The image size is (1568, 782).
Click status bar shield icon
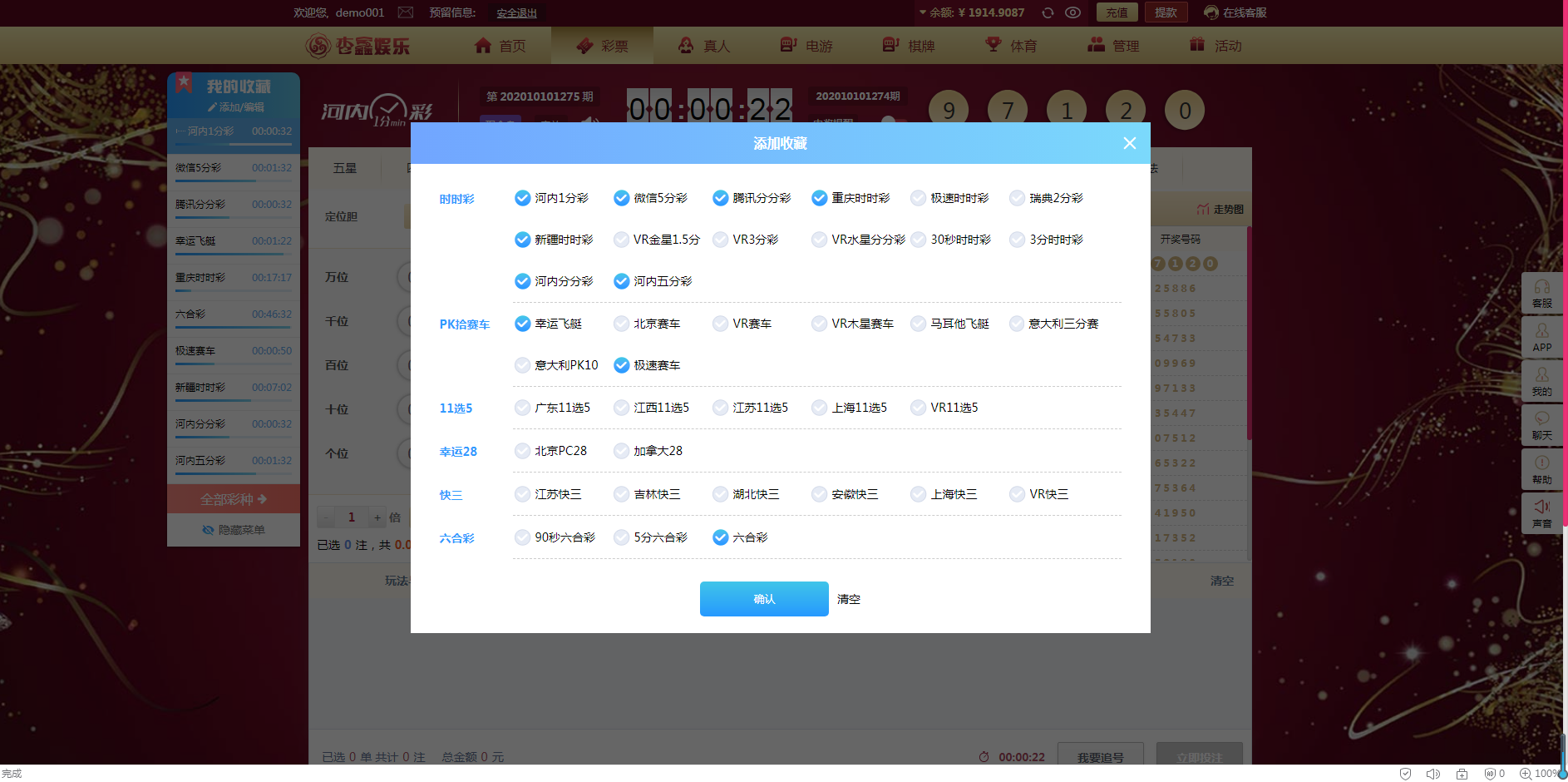click(1405, 774)
